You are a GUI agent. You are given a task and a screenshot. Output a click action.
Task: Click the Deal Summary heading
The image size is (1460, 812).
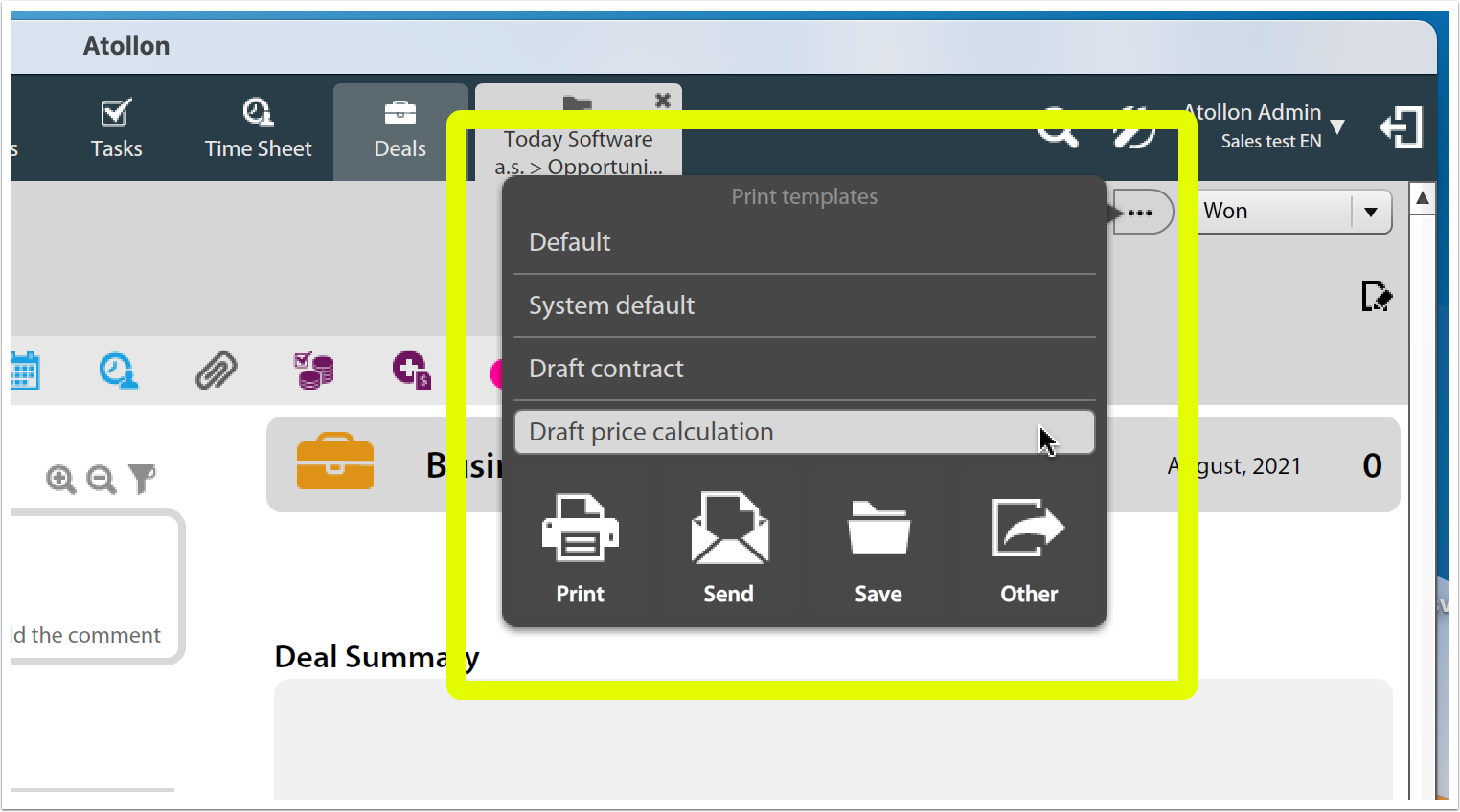coord(376,657)
